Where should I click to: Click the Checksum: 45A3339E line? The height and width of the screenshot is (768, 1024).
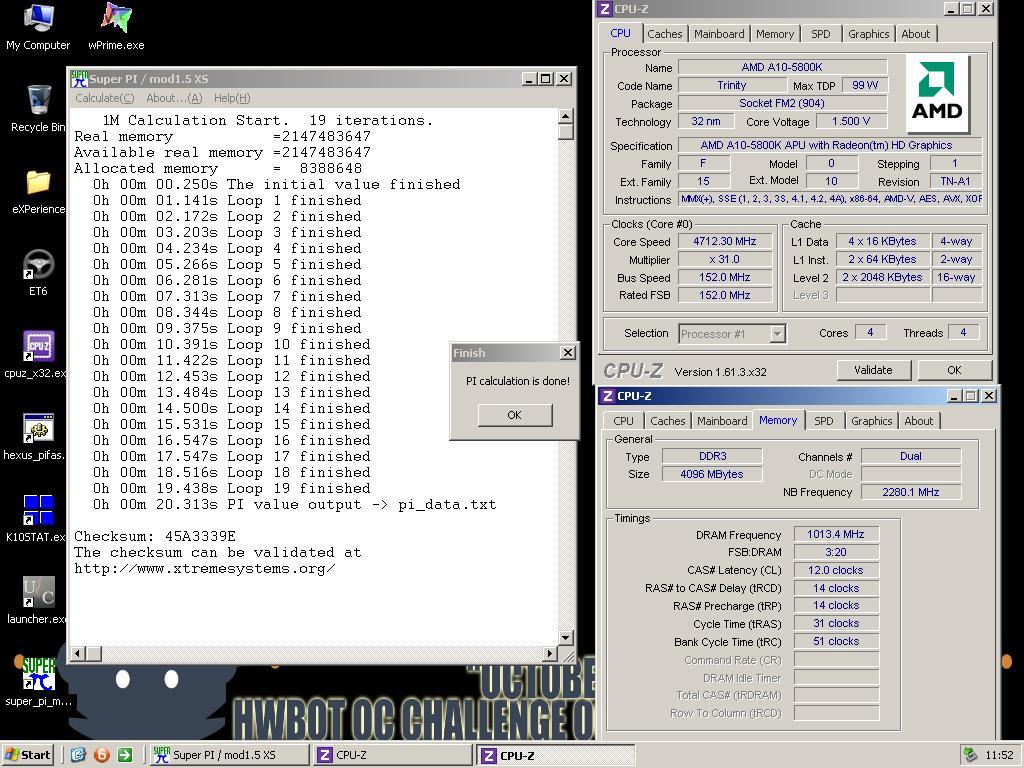[155, 536]
